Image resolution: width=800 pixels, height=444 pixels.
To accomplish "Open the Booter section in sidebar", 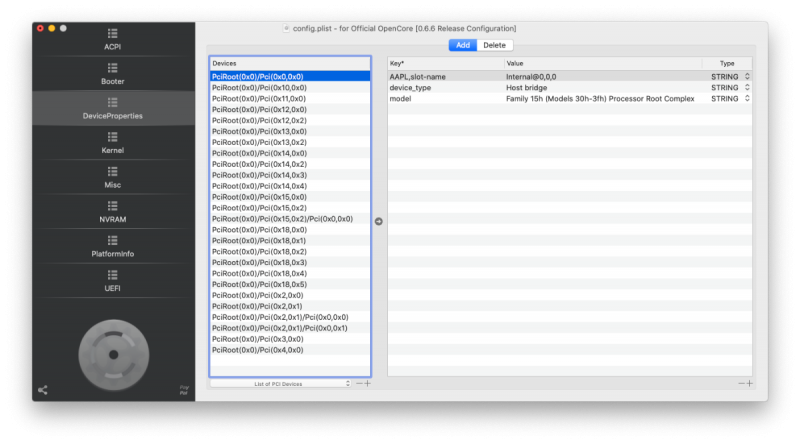I will pos(113,74).
